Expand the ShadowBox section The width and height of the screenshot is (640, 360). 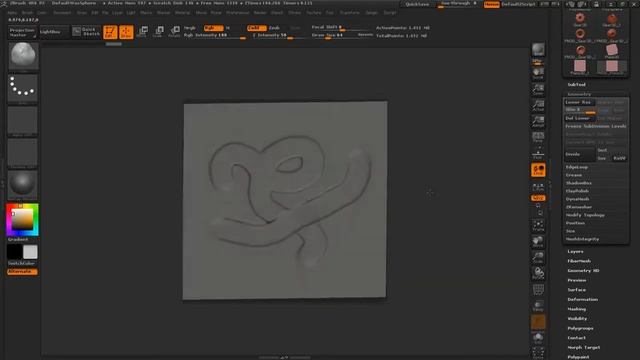pos(579,183)
